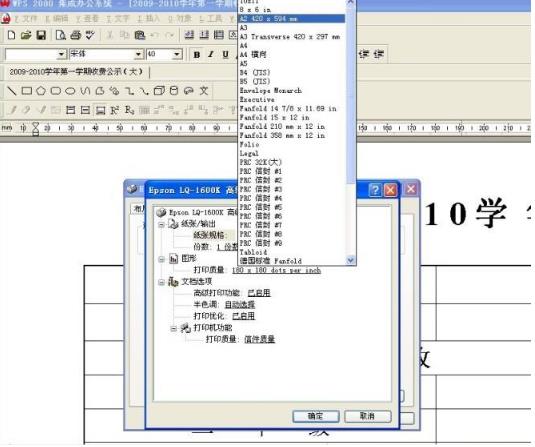Open the 编辑 menu
The width and height of the screenshot is (535, 447).
pos(57,18)
